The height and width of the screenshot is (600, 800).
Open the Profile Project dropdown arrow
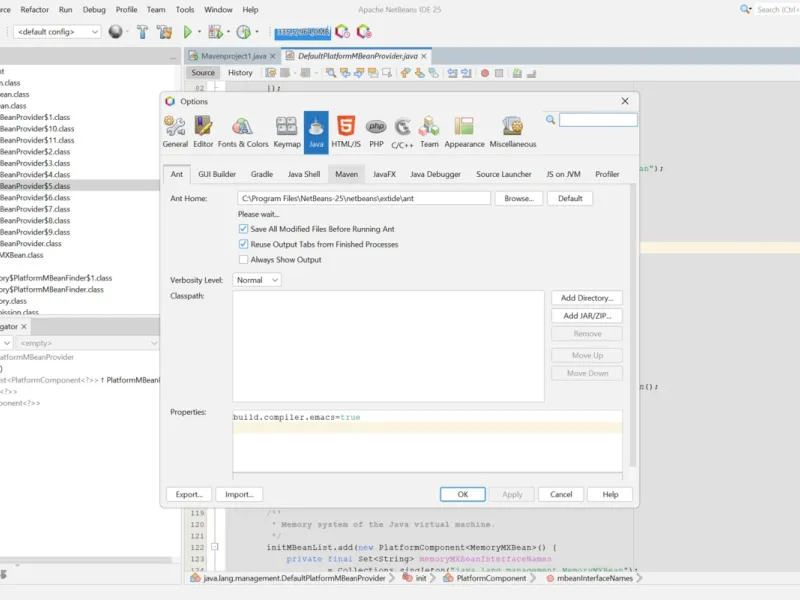[x=257, y=32]
